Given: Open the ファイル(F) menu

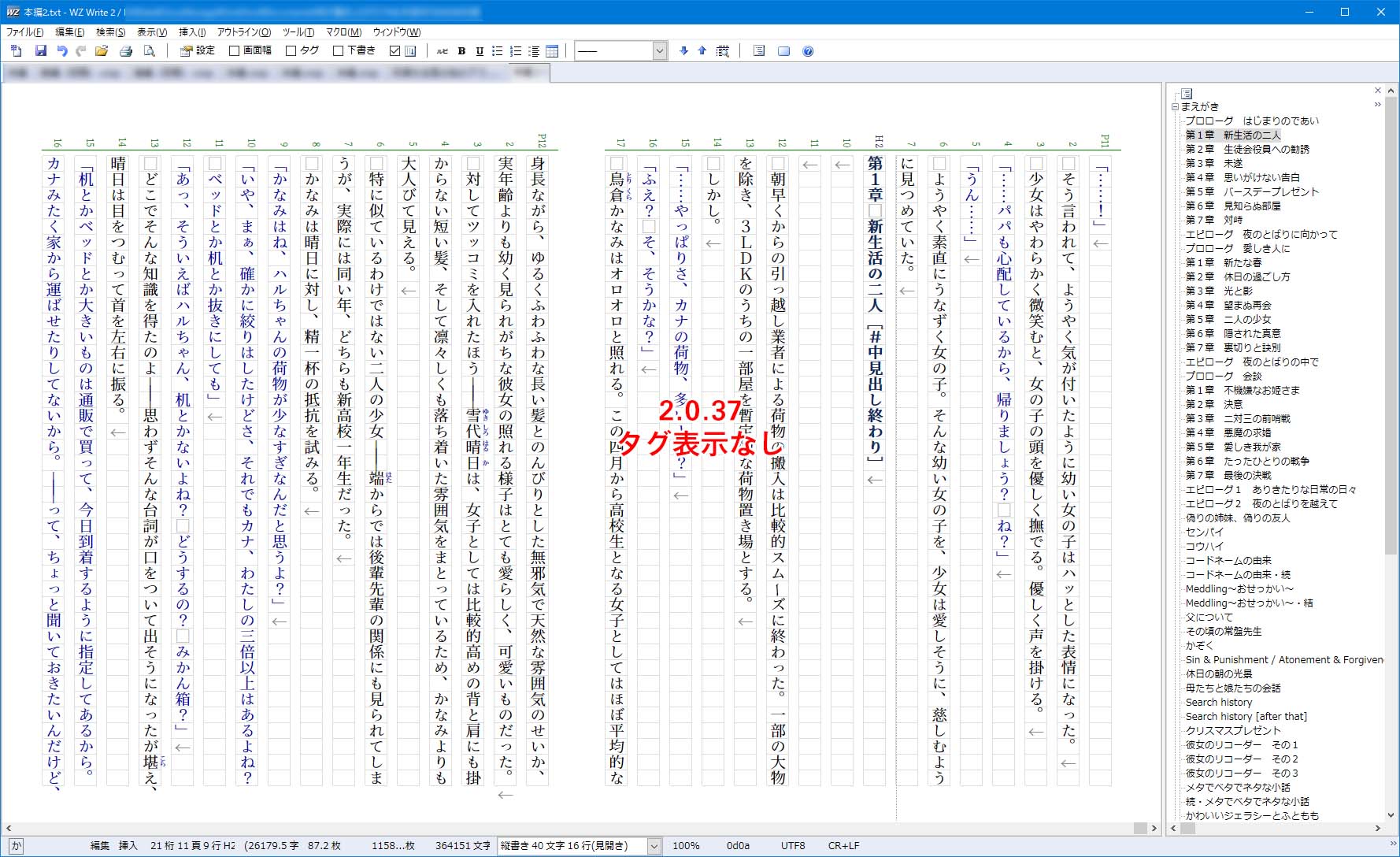Looking at the screenshot, I should click(25, 32).
